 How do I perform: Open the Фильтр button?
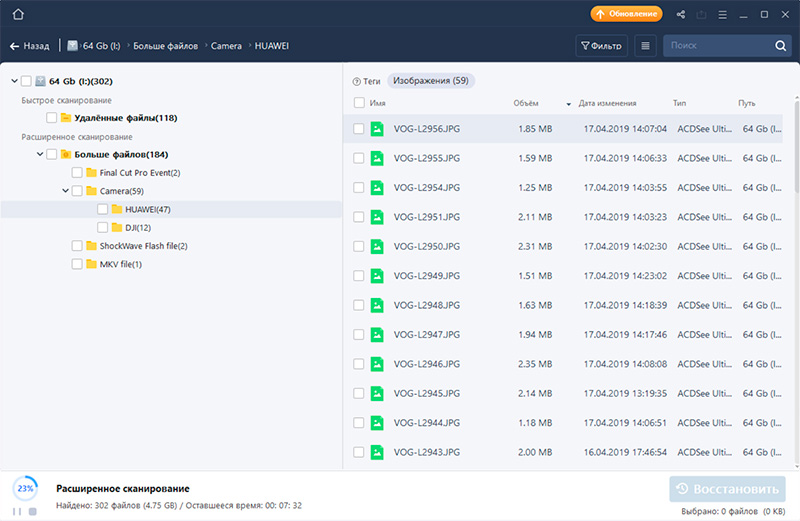coord(601,46)
